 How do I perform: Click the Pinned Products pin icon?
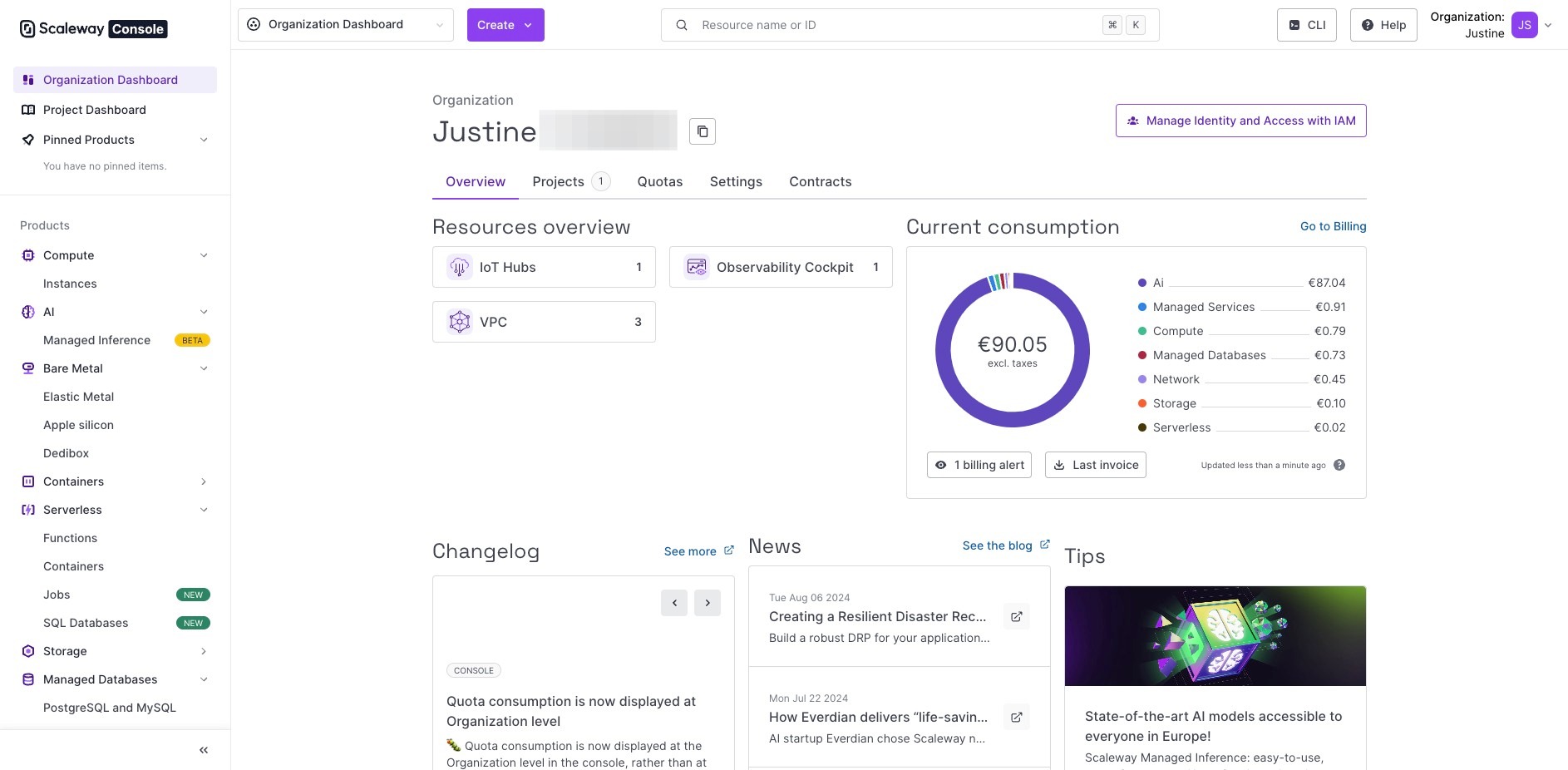pyautogui.click(x=28, y=140)
